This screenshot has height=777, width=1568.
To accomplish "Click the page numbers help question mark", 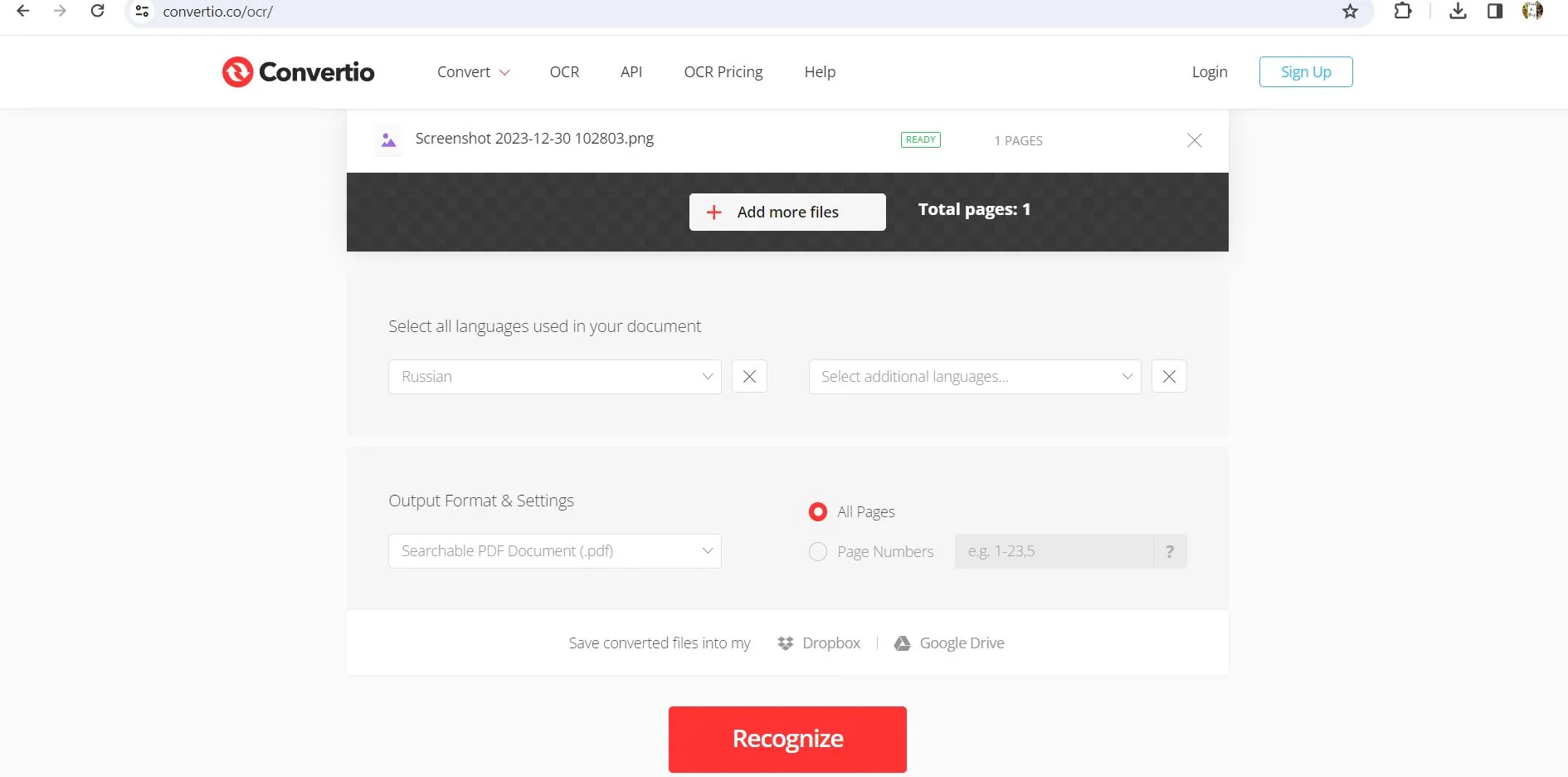I will point(1169,551).
